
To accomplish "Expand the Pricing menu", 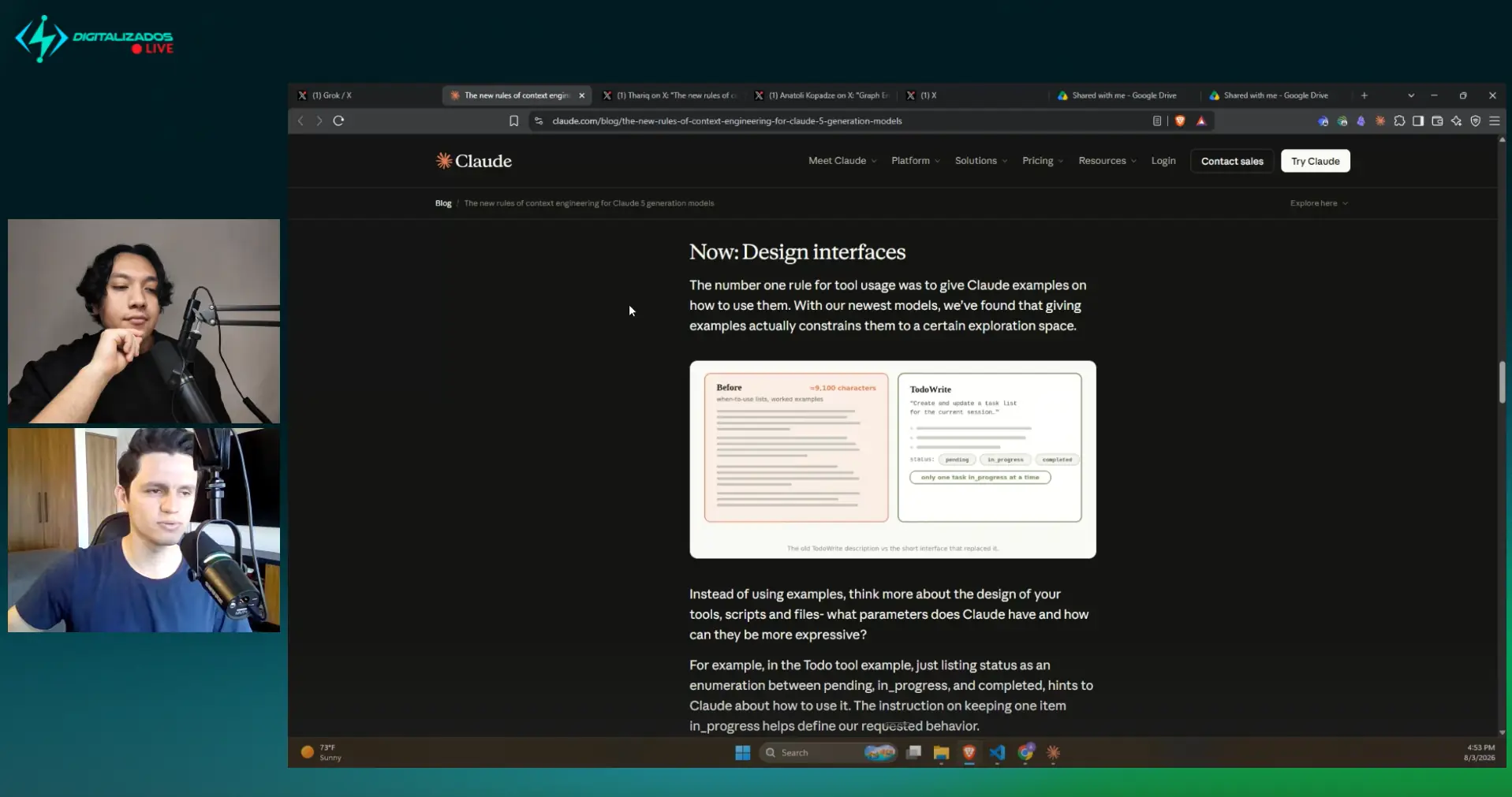I will pos(1043,161).
